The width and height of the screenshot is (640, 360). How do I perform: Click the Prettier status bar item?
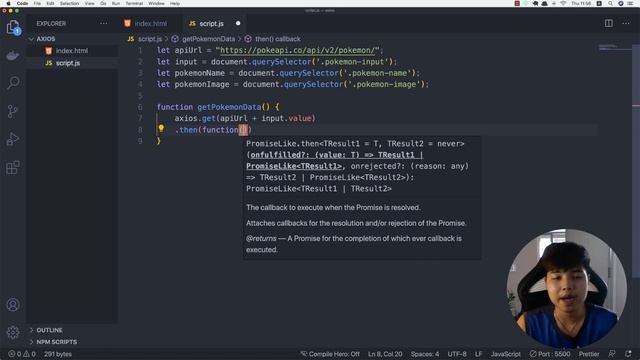(589, 354)
